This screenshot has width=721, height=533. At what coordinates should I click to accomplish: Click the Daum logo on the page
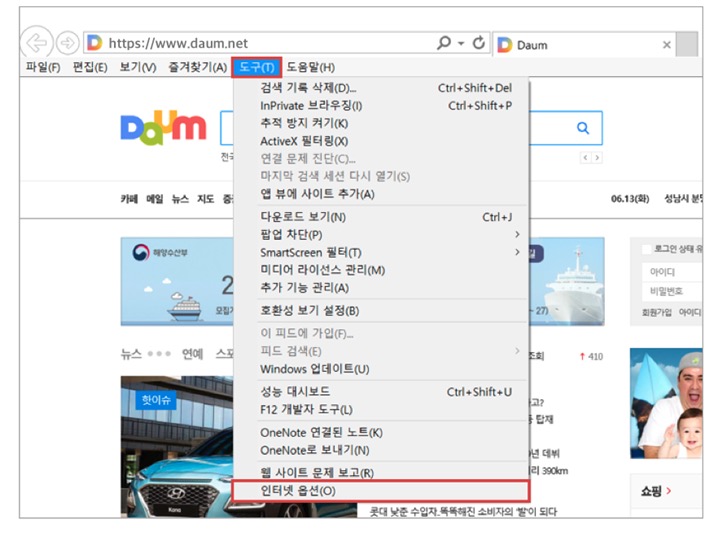163,127
